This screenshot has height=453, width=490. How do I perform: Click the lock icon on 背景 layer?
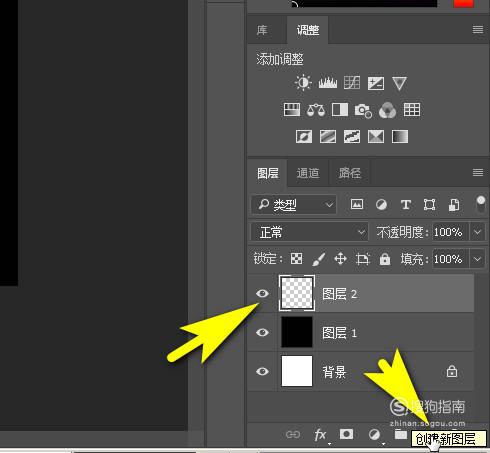(452, 371)
